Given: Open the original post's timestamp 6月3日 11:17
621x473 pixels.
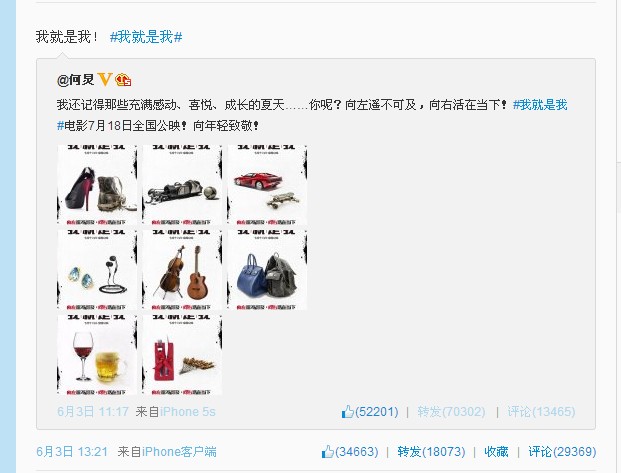Looking at the screenshot, I should [93, 412].
